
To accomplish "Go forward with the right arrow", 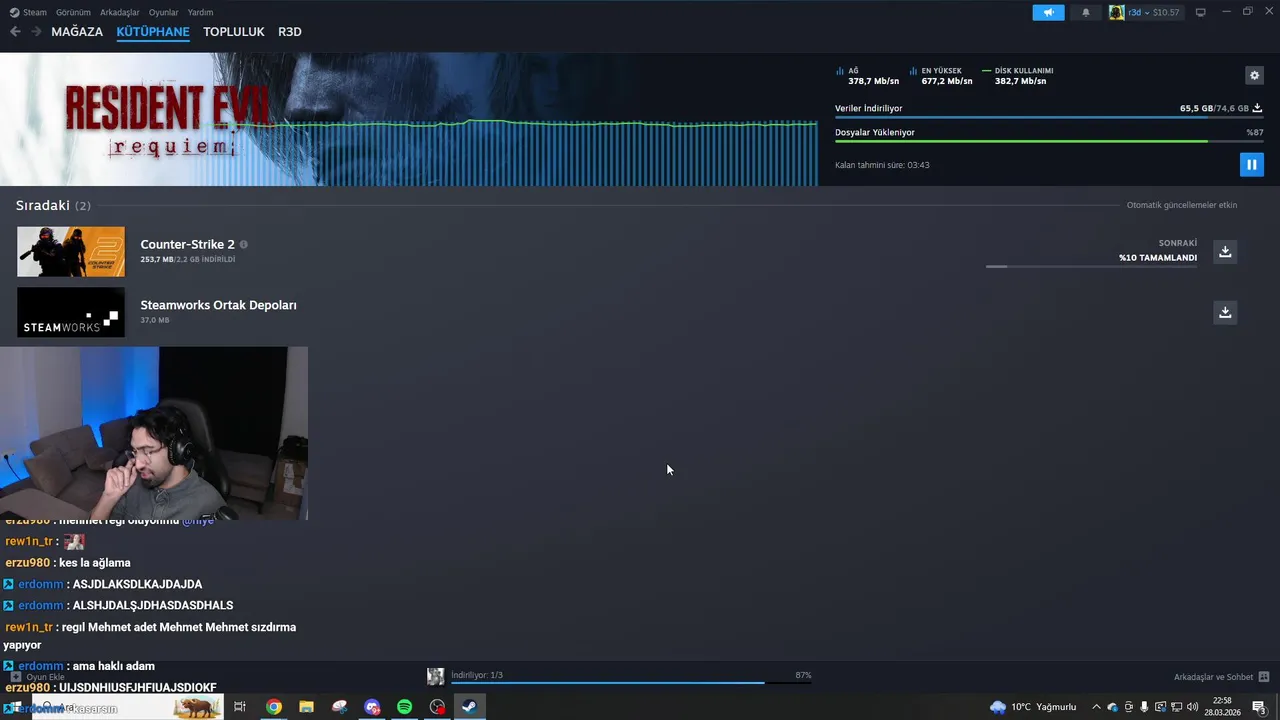I will tap(36, 32).
